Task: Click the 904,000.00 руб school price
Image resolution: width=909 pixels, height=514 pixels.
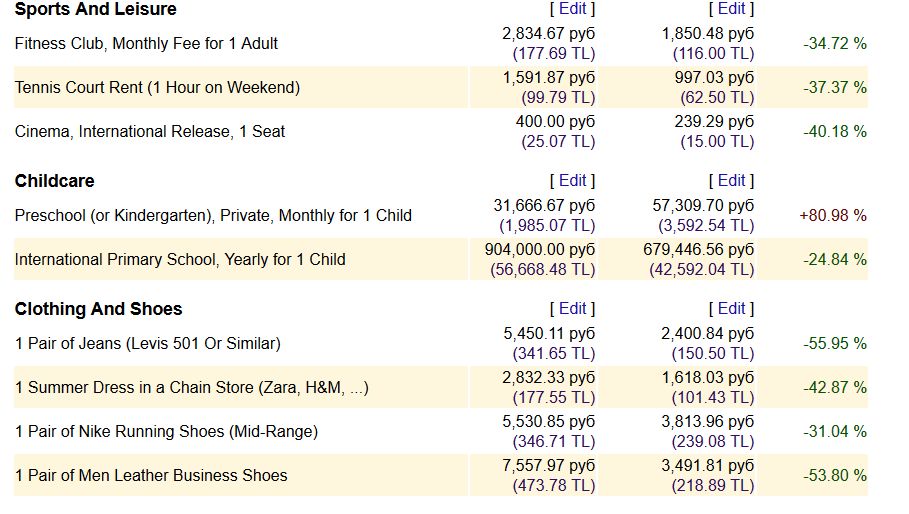Action: click(539, 249)
